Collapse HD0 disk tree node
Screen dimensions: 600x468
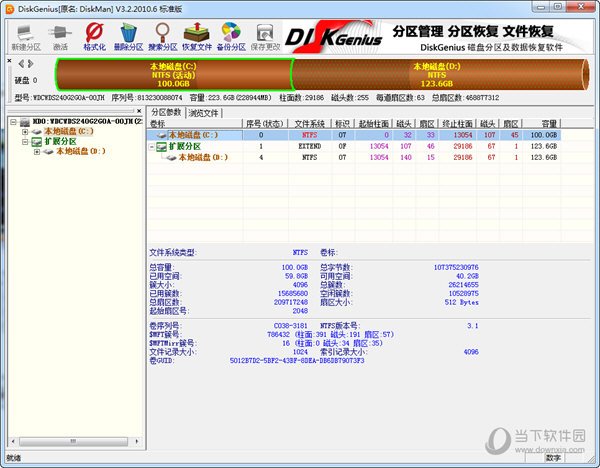(13, 122)
